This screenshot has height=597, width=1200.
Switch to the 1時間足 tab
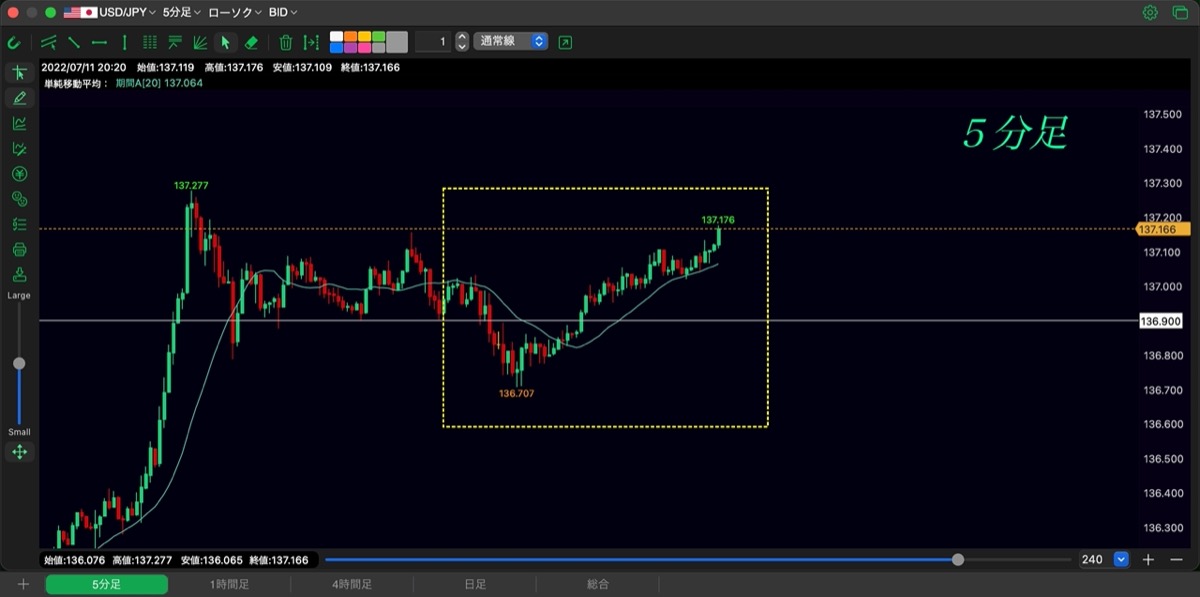coord(230,584)
